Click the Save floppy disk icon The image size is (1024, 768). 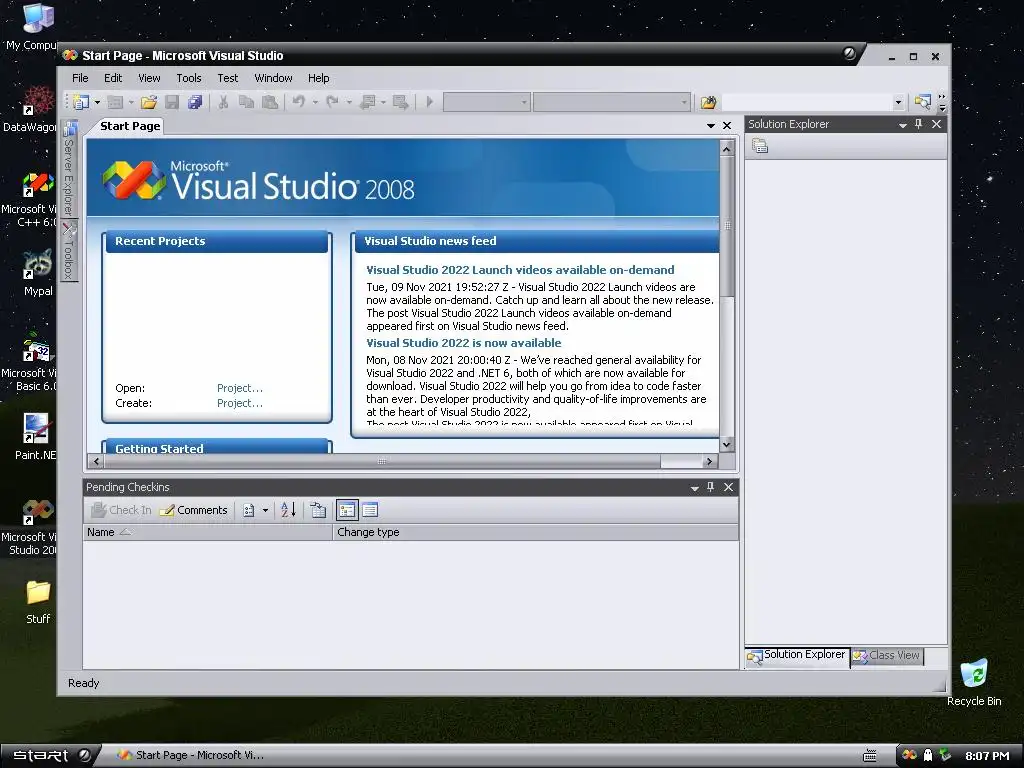172,102
